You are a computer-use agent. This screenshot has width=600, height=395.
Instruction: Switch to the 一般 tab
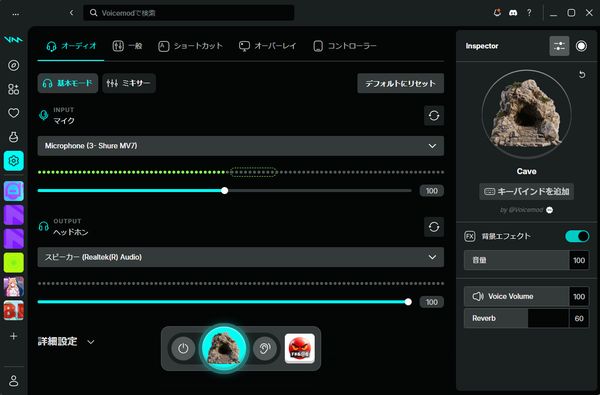tap(127, 46)
